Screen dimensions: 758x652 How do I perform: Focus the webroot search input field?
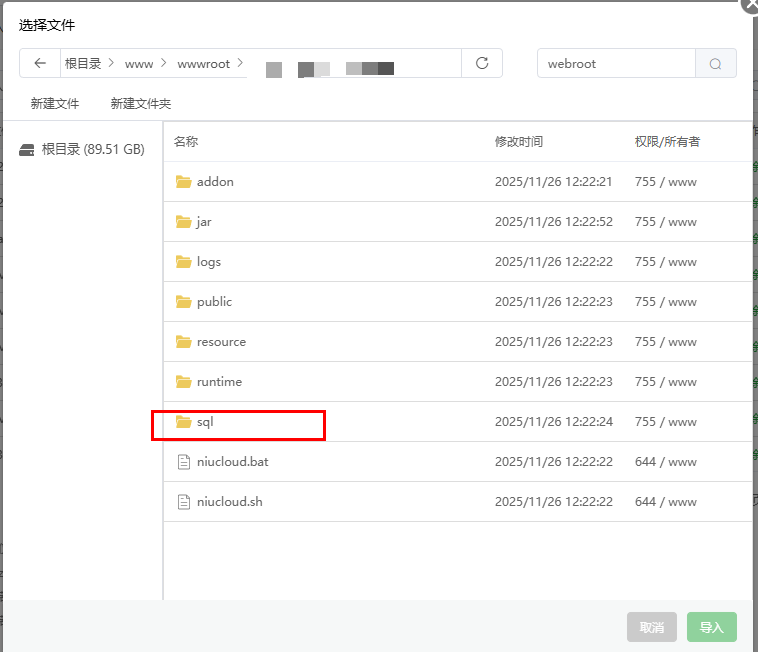616,63
